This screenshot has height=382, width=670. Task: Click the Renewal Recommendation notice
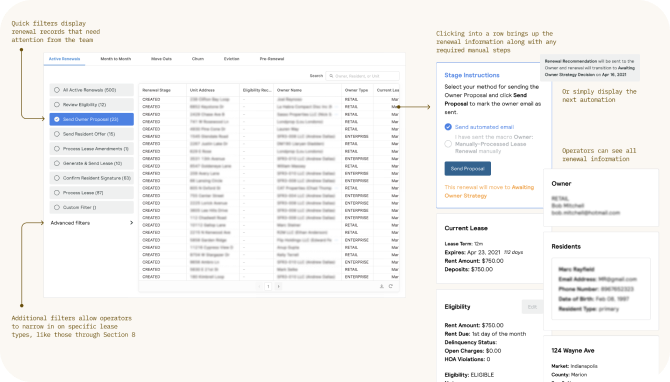tap(590, 68)
